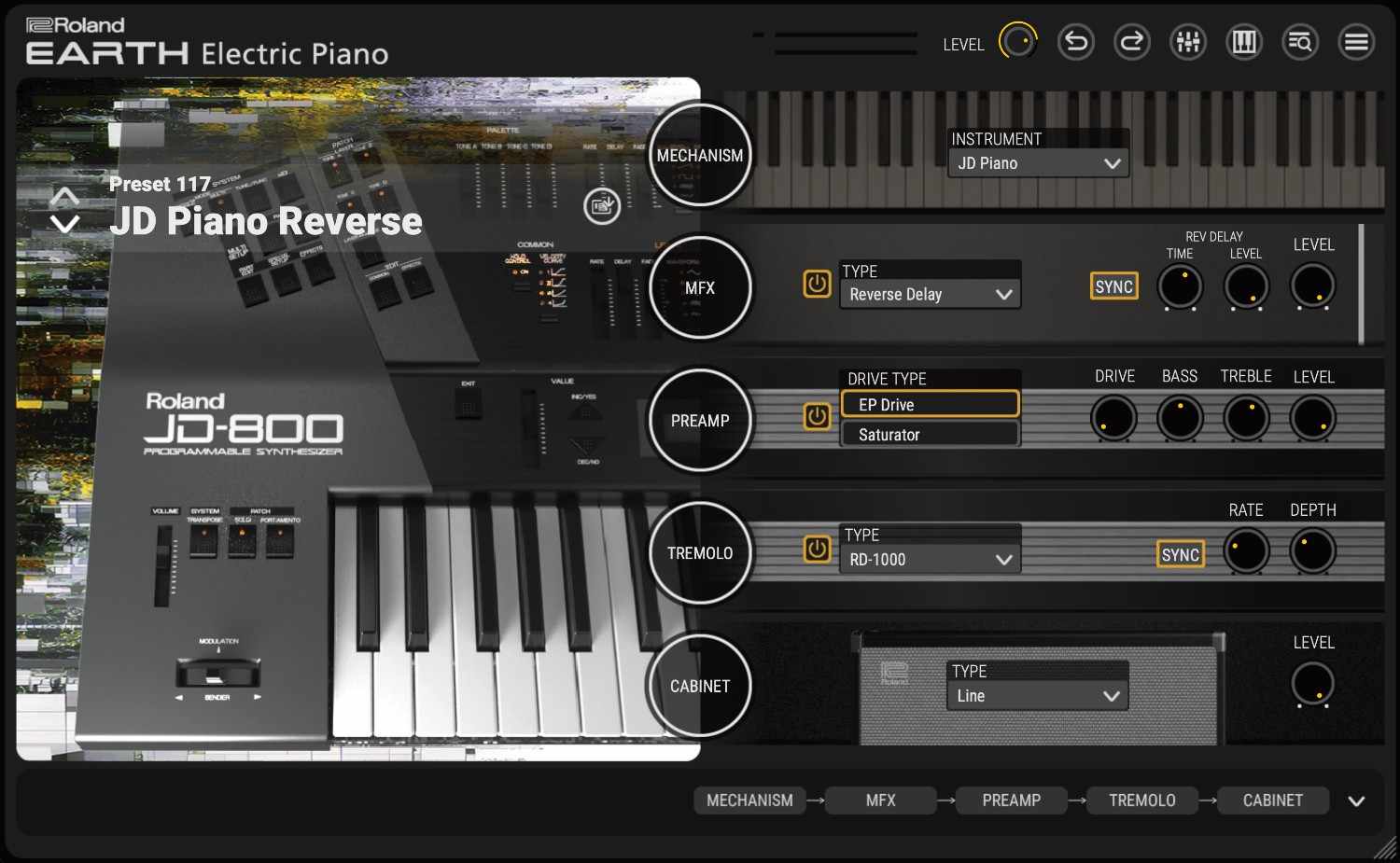Open the Reverse Delay type dropdown

click(x=930, y=294)
